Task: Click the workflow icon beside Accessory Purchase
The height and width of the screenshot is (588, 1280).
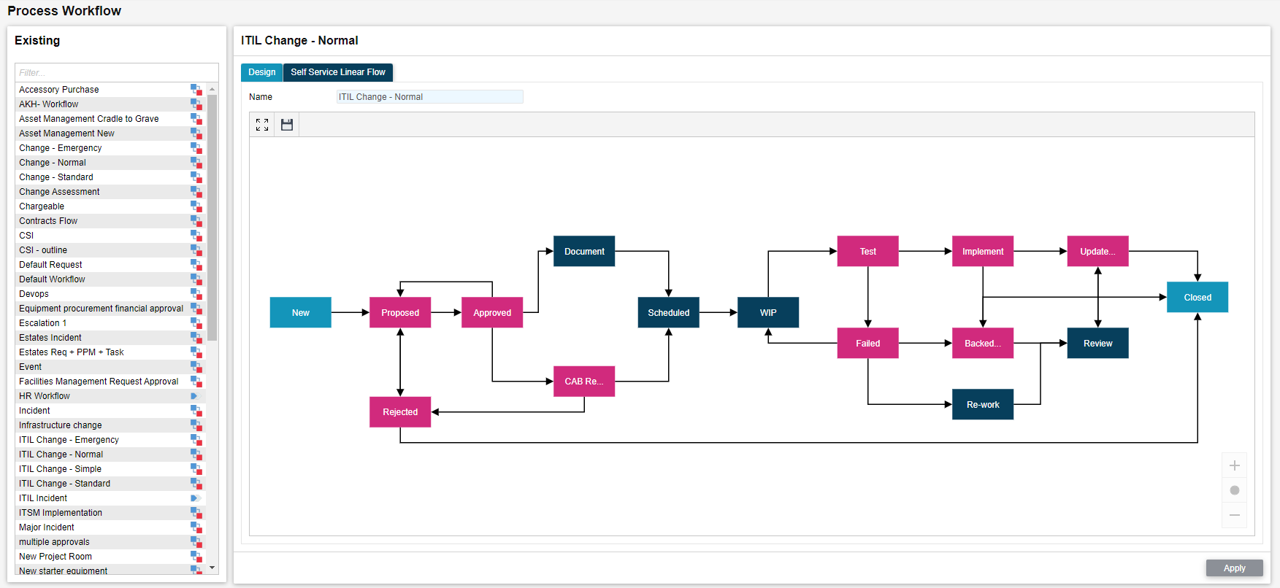Action: (x=196, y=90)
